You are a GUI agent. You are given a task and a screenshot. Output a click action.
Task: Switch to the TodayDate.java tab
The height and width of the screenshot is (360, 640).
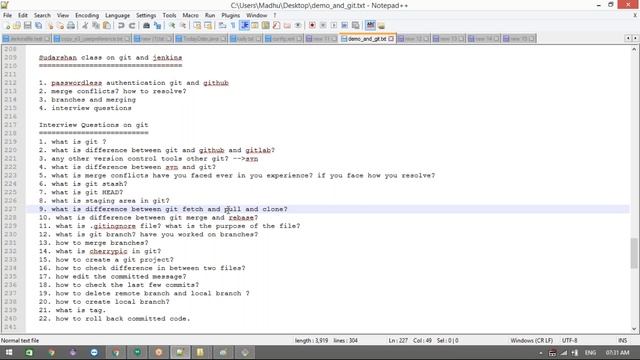[201, 38]
